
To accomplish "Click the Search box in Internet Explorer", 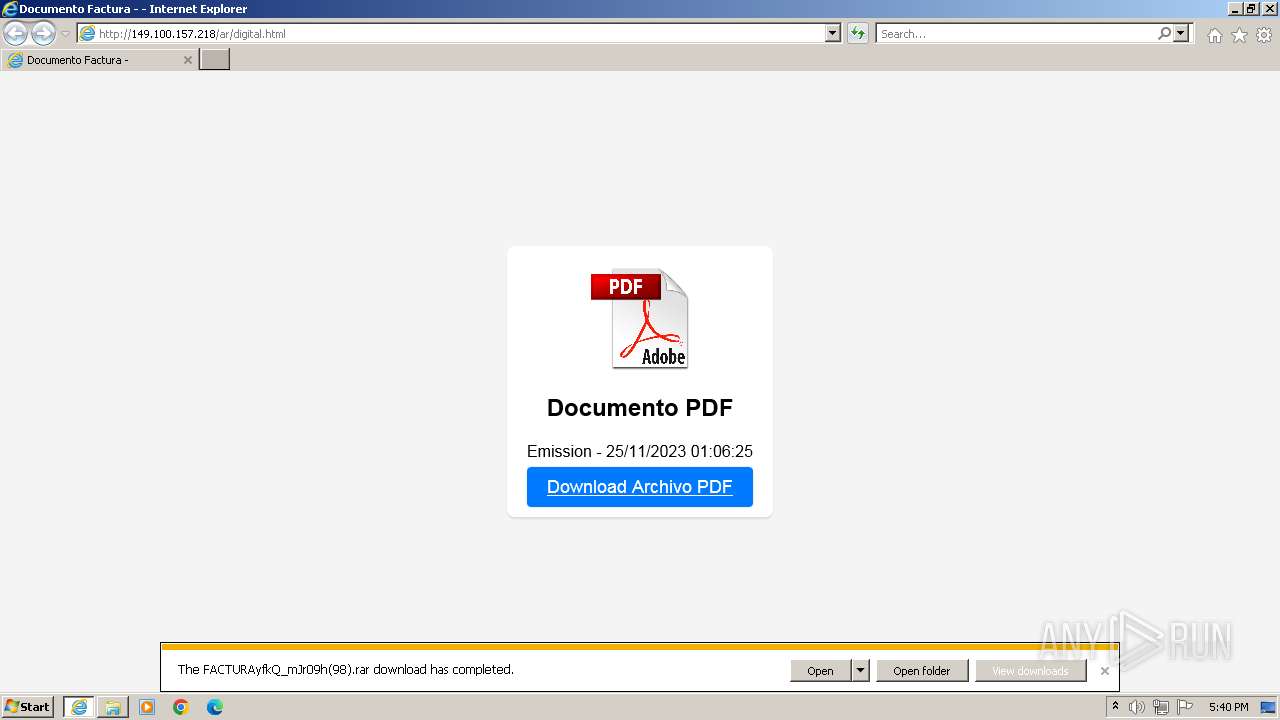I will coord(1015,33).
